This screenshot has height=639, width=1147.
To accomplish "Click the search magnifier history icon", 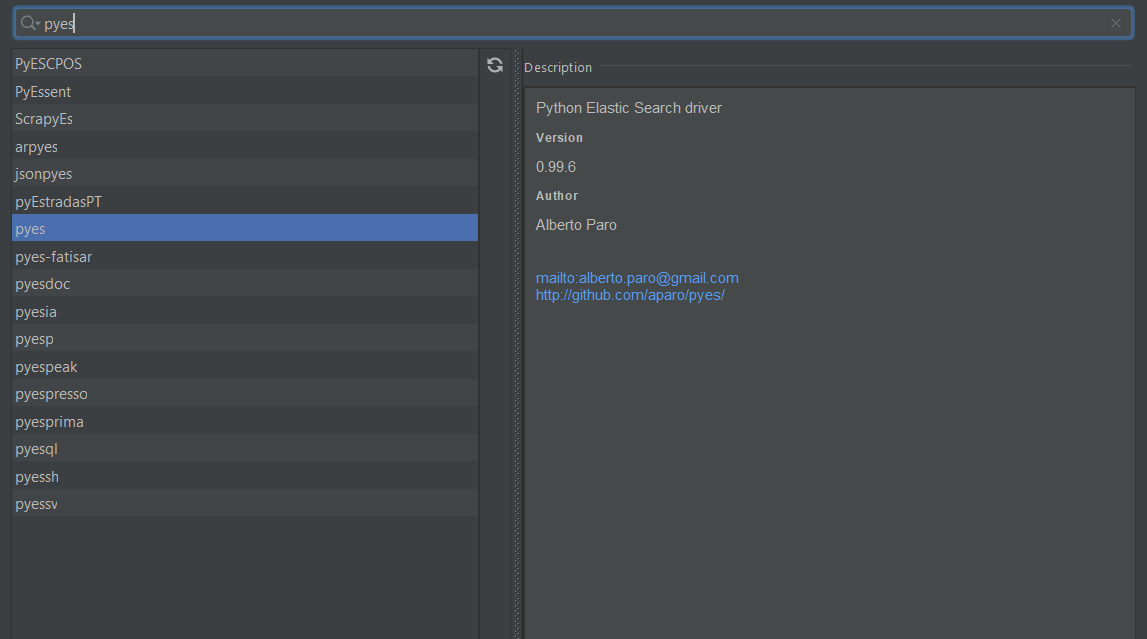I will click(29, 23).
